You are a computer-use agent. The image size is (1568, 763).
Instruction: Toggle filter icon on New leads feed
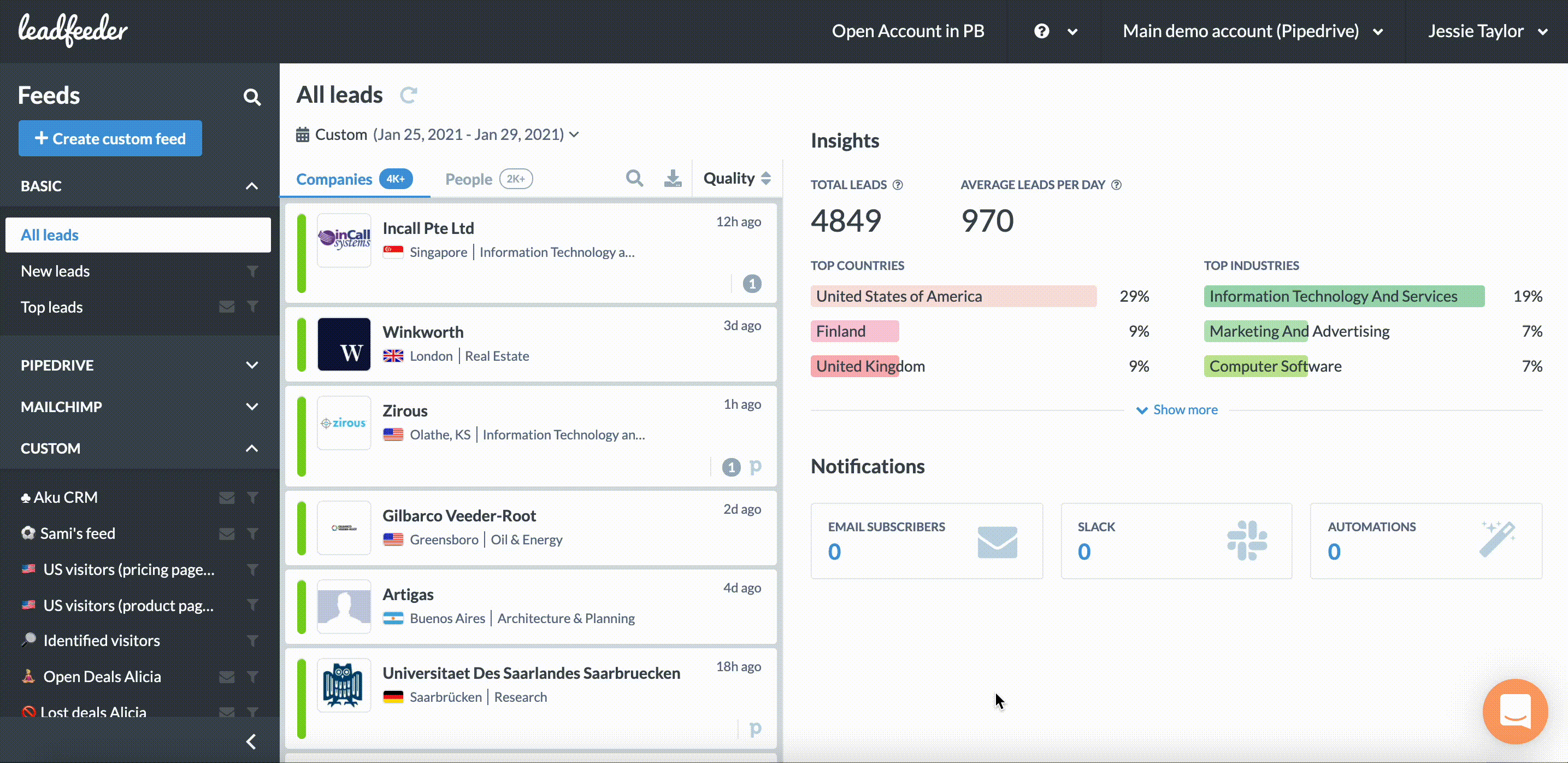click(x=252, y=271)
